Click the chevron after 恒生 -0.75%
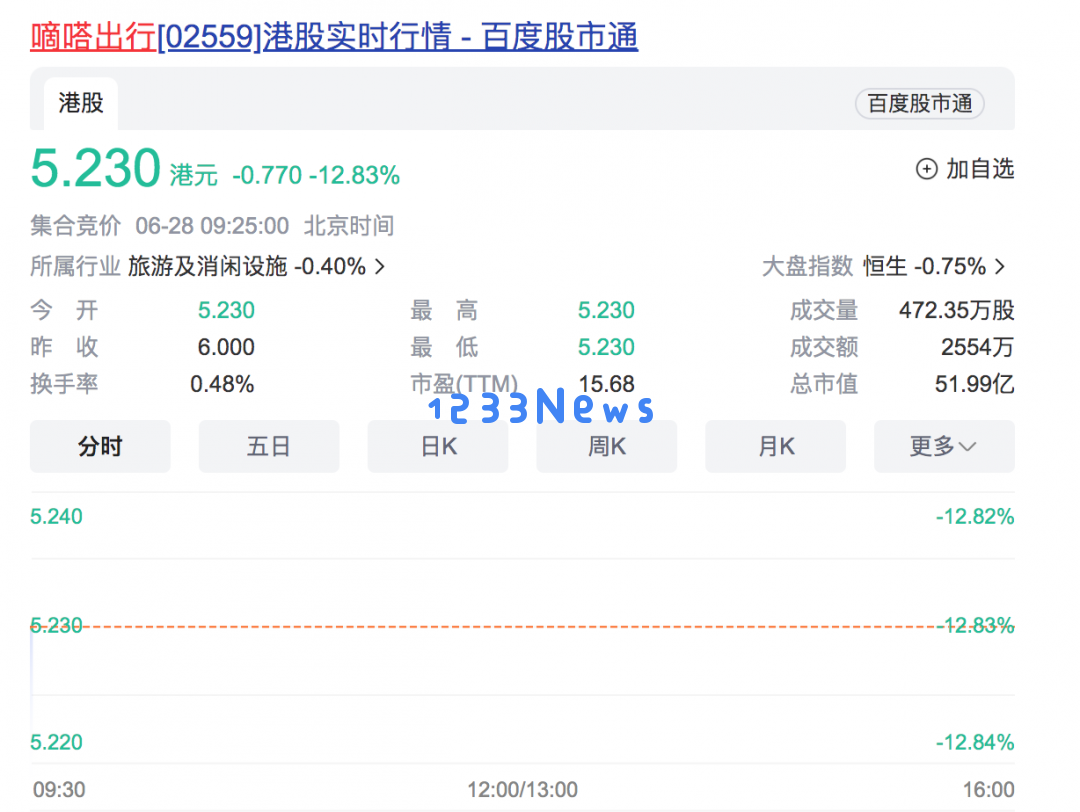The width and height of the screenshot is (1080, 812). (1000, 266)
